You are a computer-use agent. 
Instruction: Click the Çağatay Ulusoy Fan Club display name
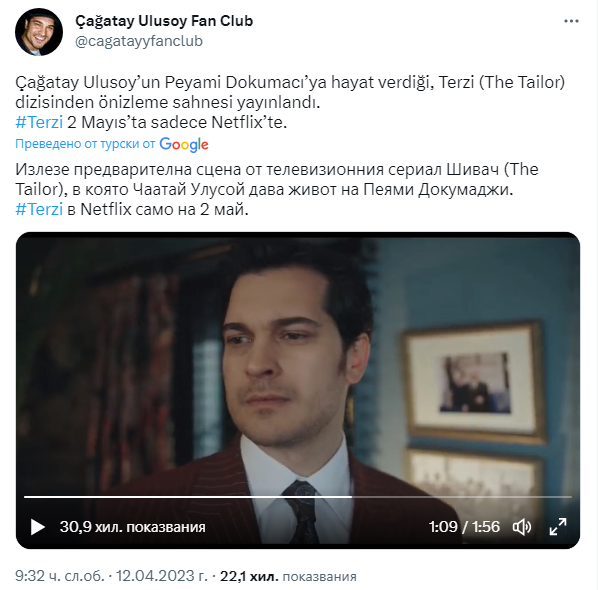[x=164, y=21]
